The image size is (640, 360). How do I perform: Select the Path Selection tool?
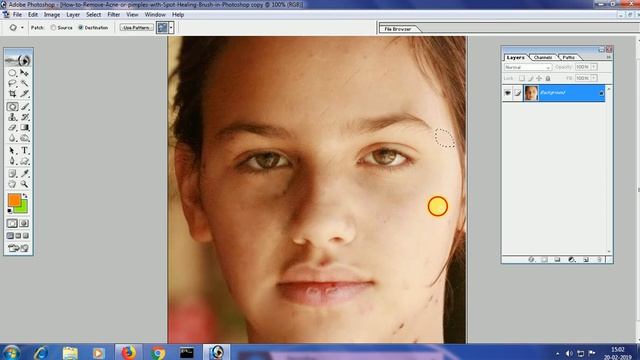coord(12,151)
